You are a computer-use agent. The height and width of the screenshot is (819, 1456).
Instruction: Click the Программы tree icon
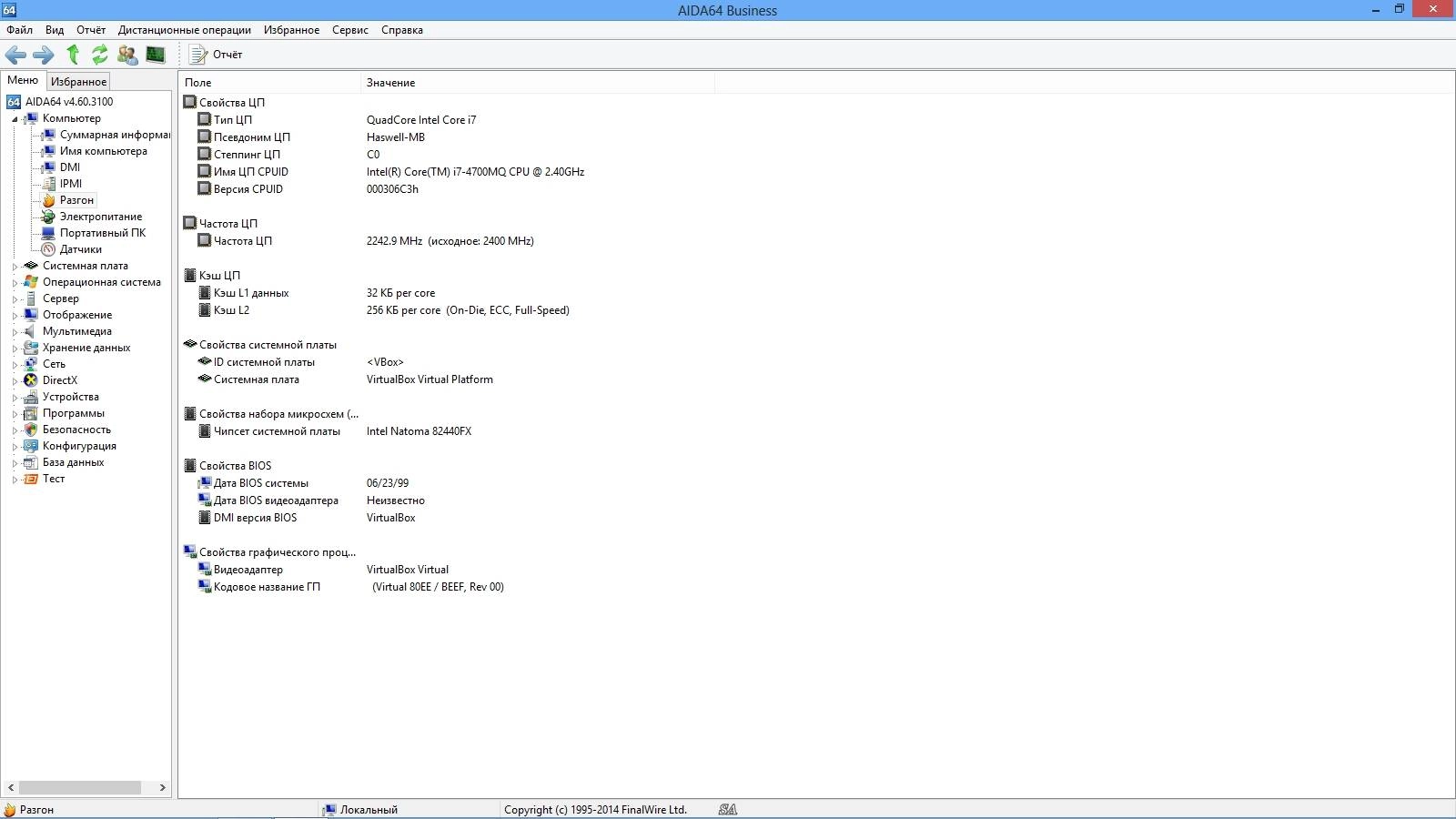[x=31, y=413]
